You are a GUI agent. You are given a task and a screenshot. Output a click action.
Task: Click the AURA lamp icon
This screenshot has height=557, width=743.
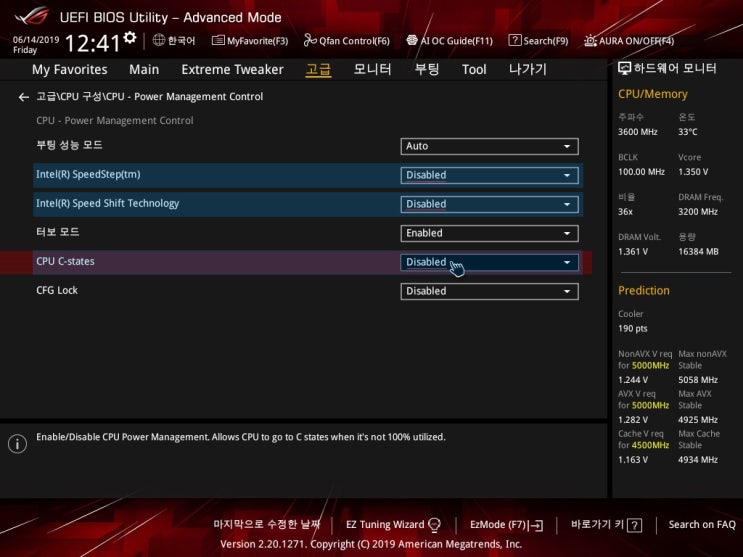tap(590, 40)
